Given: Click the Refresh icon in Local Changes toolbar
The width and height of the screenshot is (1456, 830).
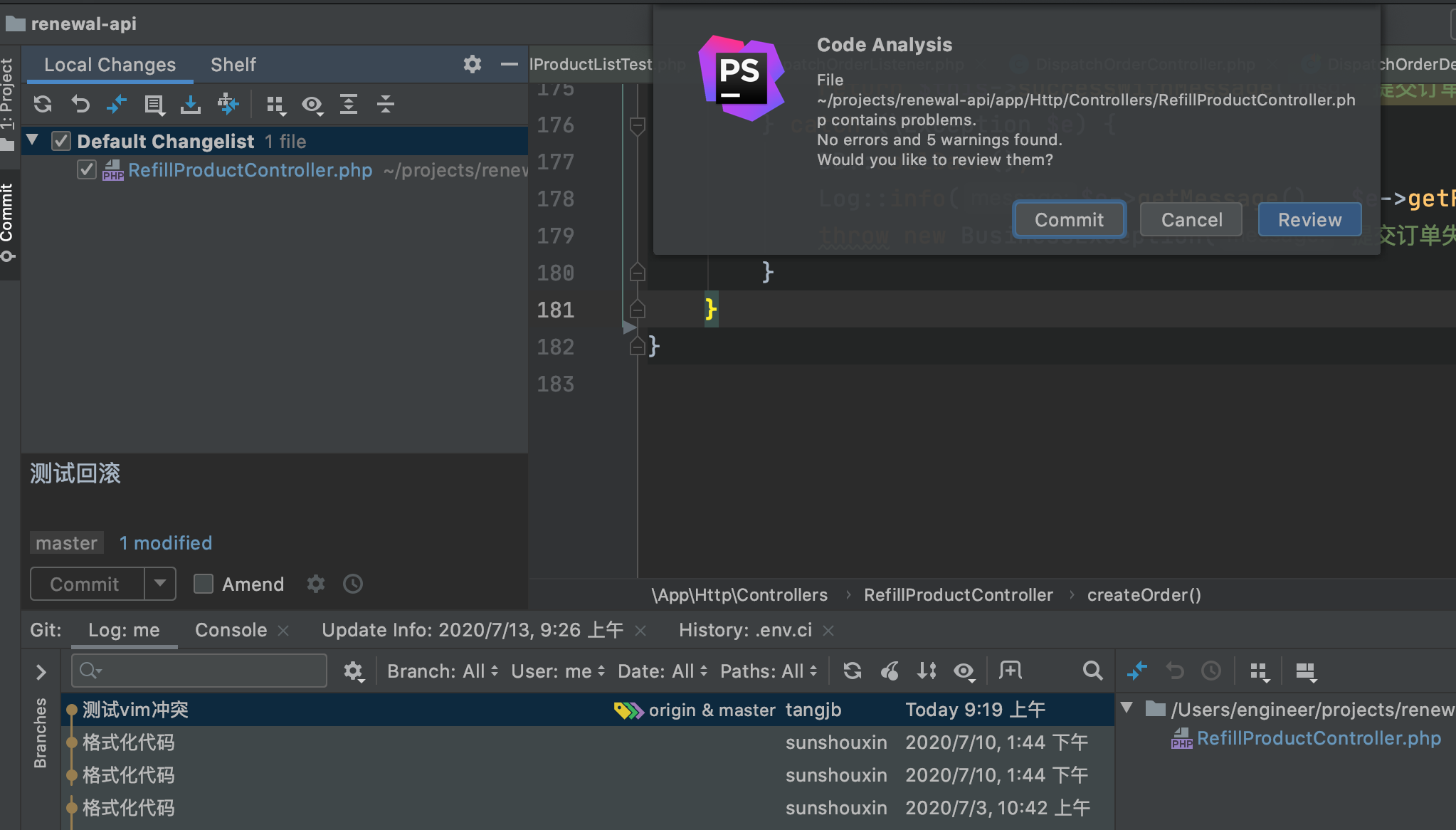Looking at the screenshot, I should 43,105.
